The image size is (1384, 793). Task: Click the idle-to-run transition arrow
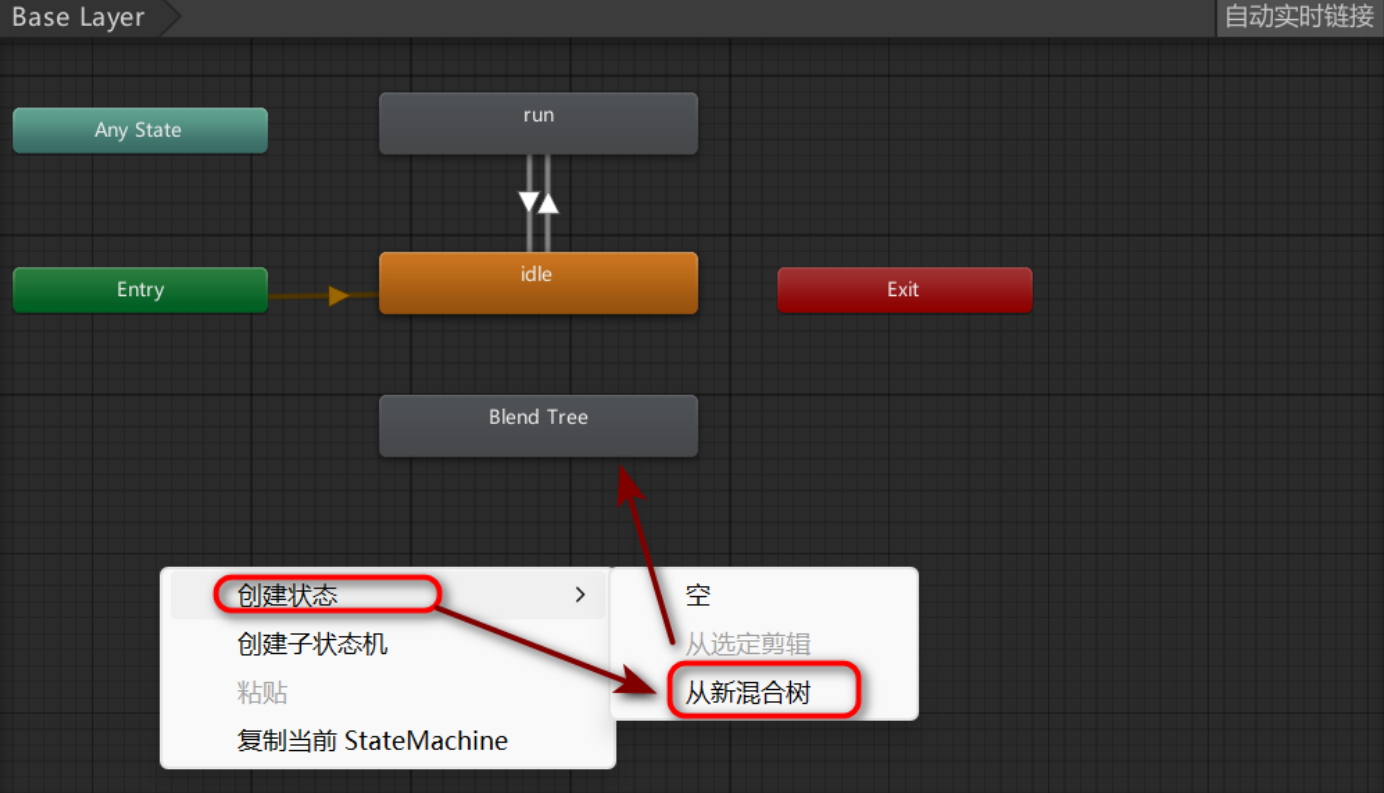click(x=548, y=202)
